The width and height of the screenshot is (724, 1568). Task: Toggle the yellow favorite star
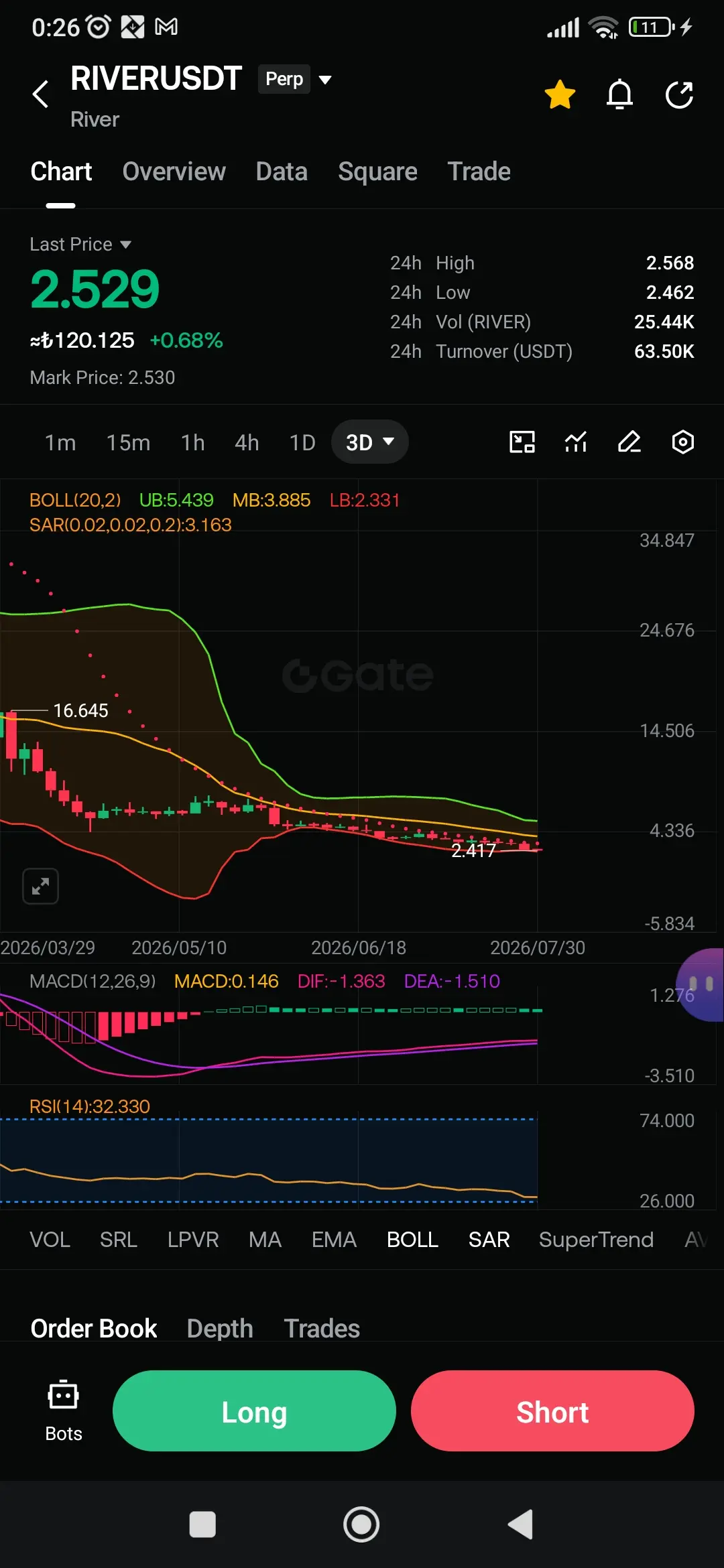560,94
